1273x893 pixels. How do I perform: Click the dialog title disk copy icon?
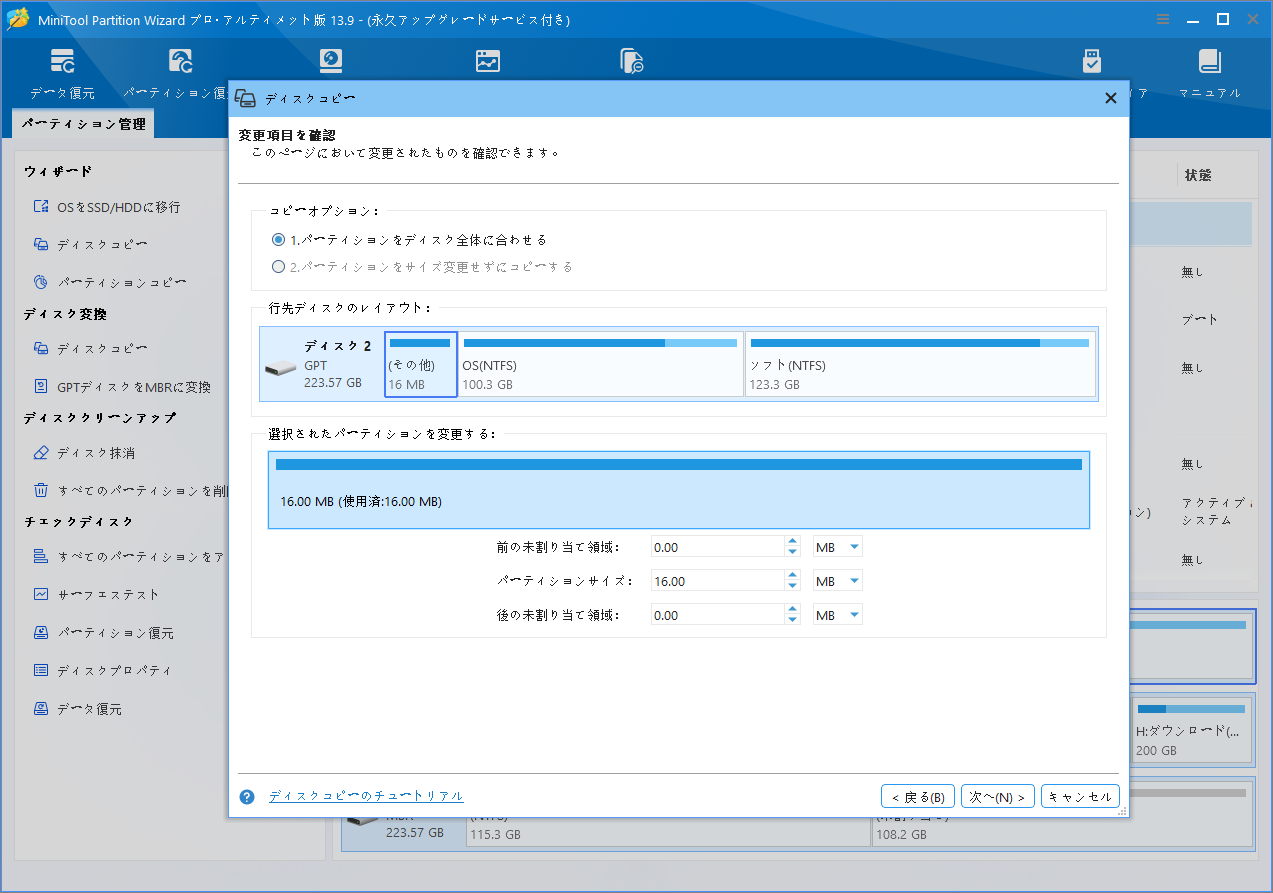pos(245,98)
